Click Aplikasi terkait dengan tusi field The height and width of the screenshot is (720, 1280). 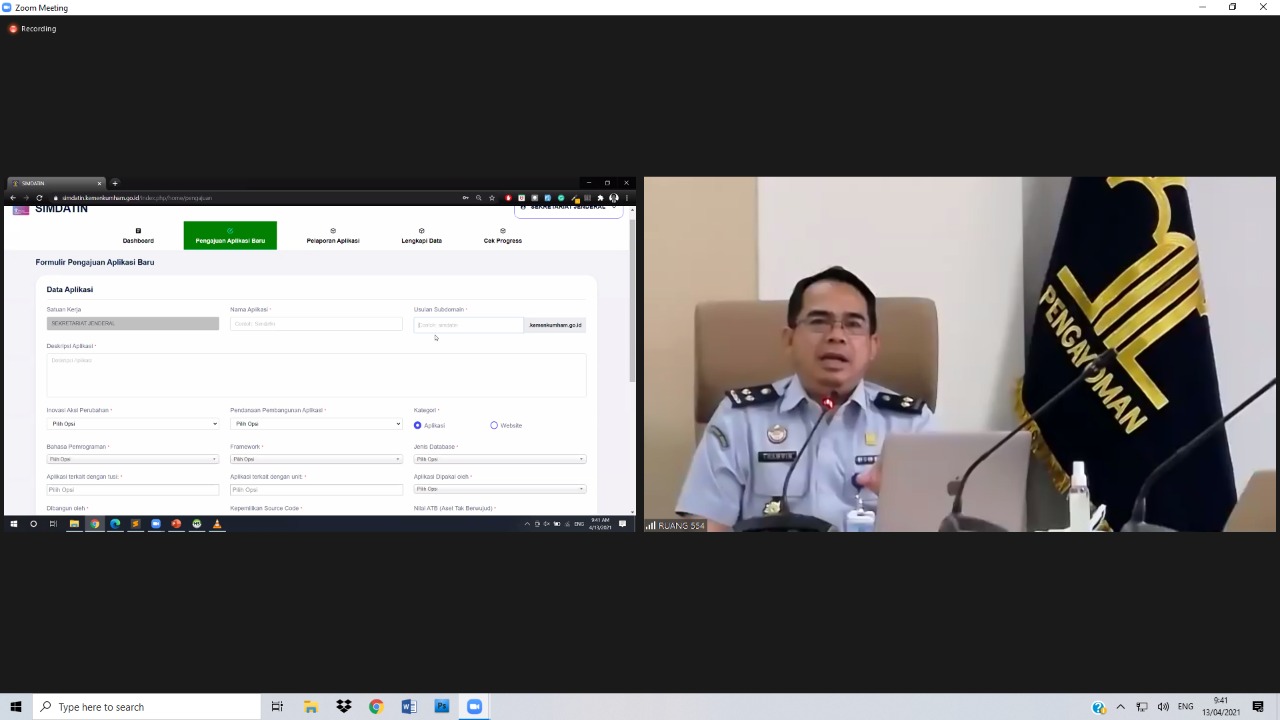click(x=132, y=490)
